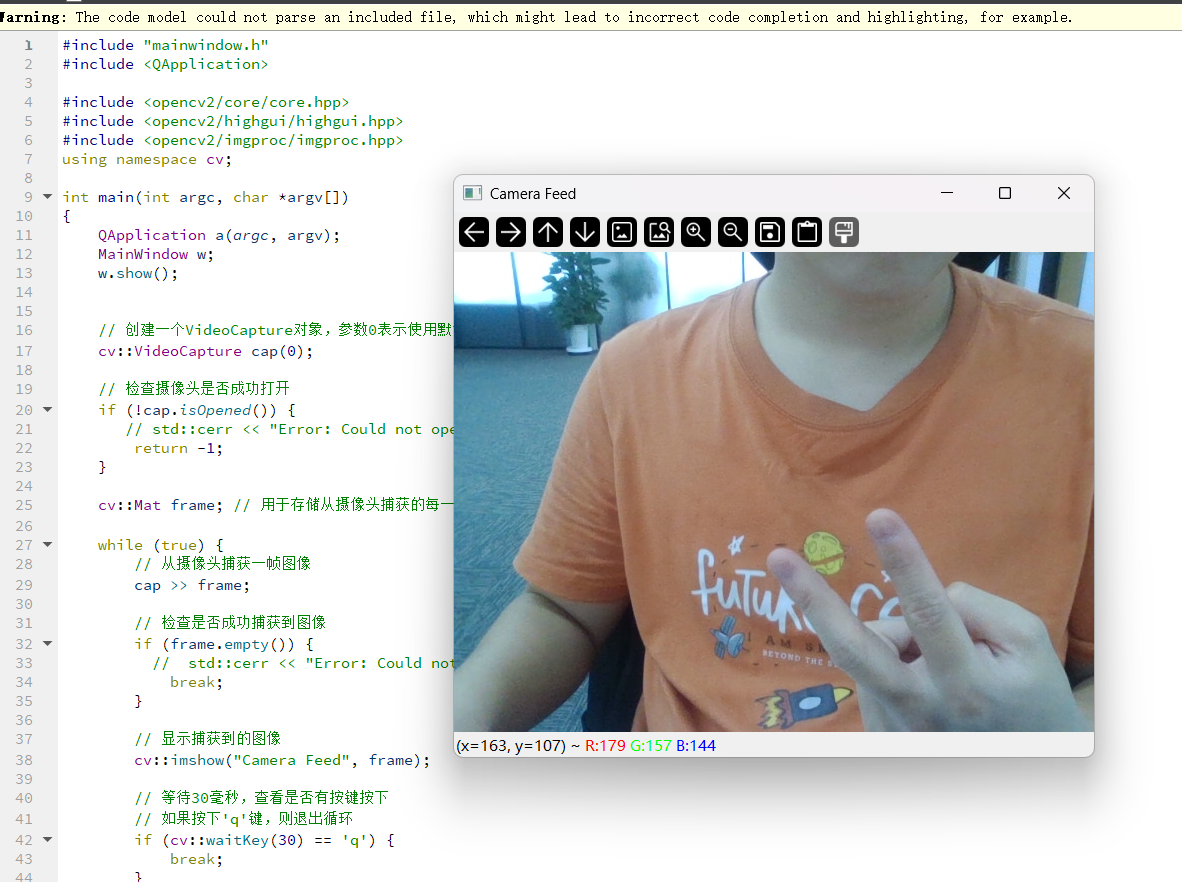1182x882 pixels.
Task: Collapse the main function code block
Action: 46,196
